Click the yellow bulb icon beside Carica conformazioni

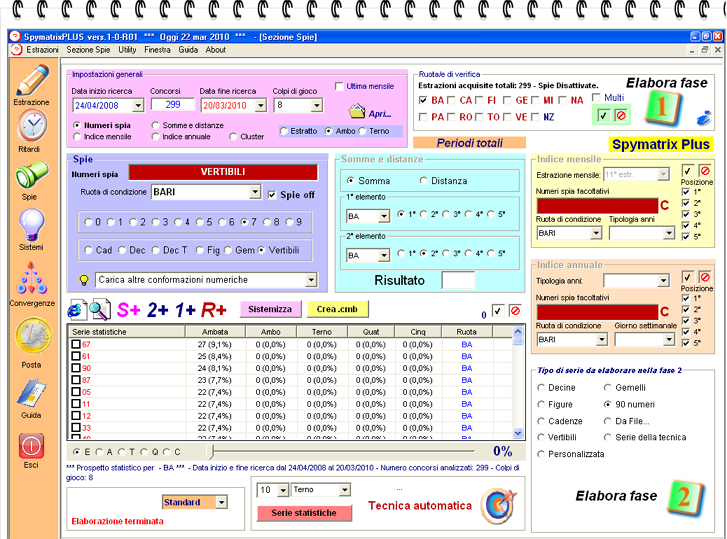click(84, 279)
